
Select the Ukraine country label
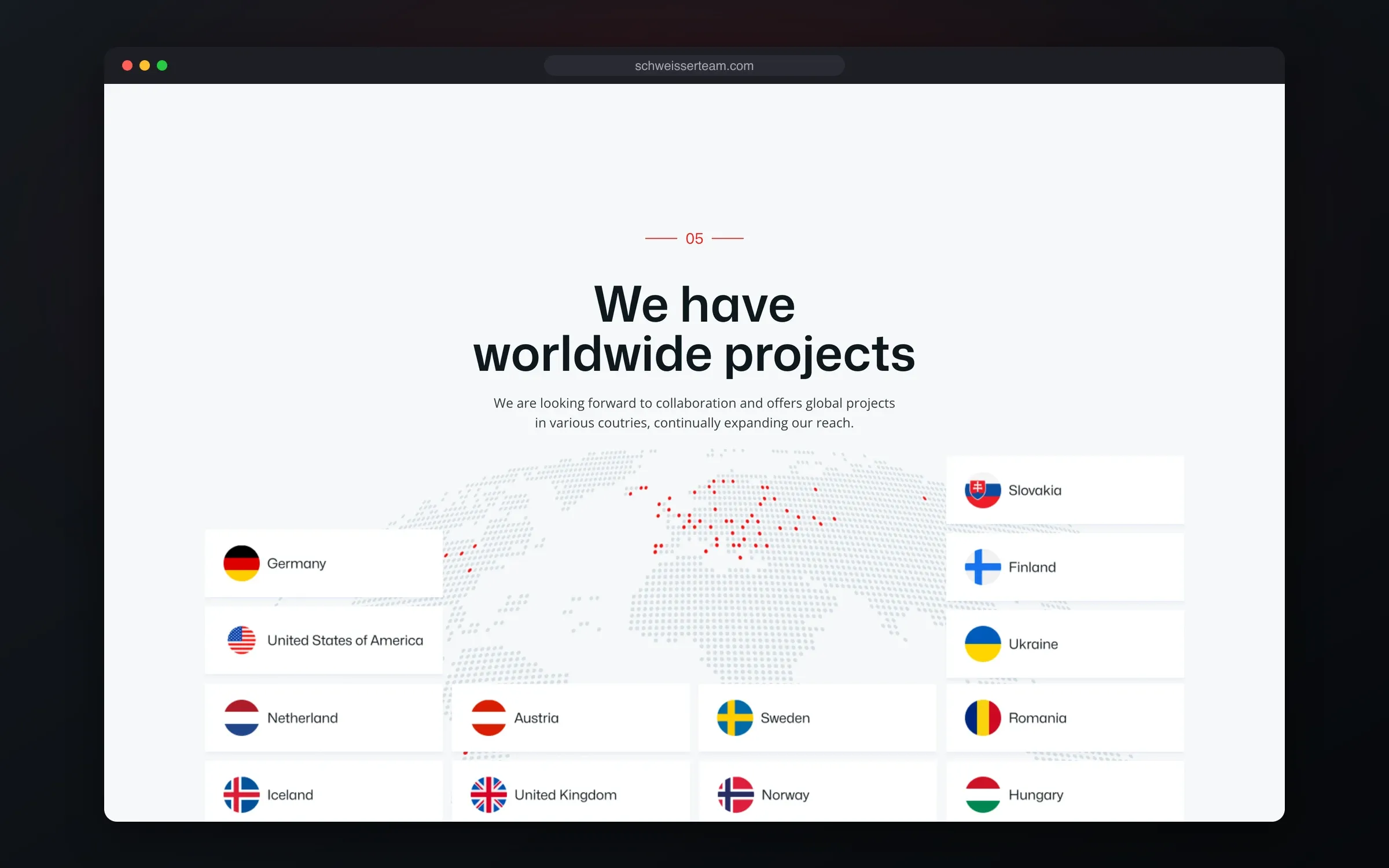(1033, 644)
